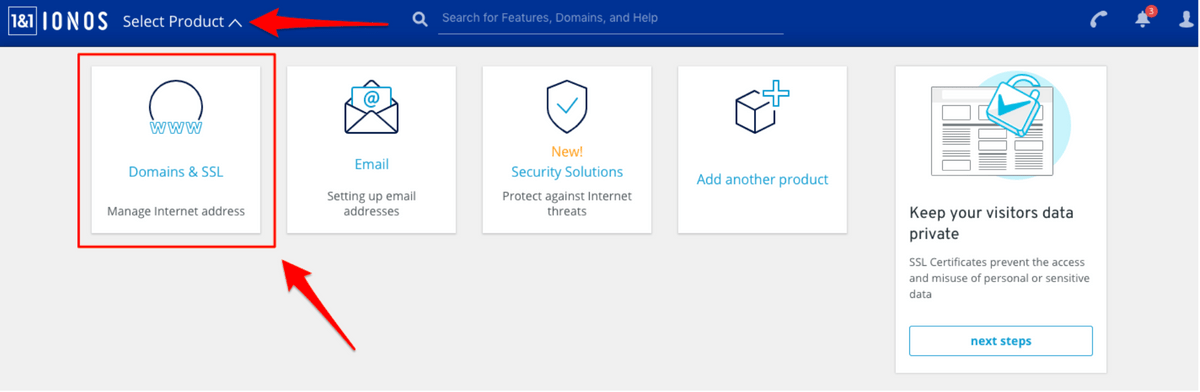Click the chevron beside Select Product
The image size is (1200, 392).
pos(235,23)
